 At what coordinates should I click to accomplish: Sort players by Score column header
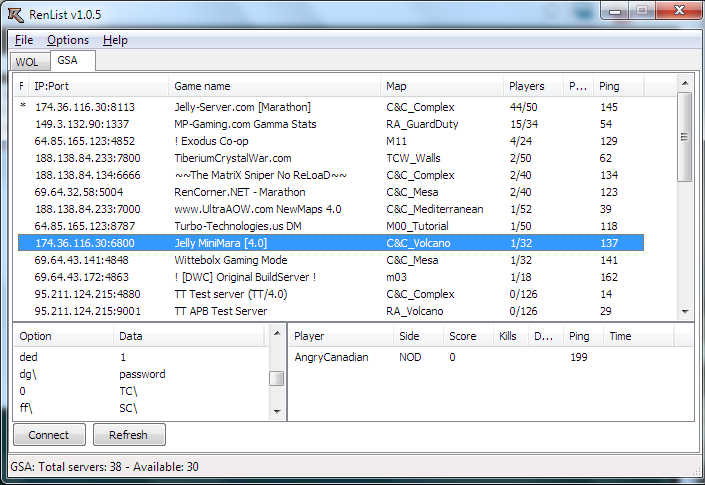pyautogui.click(x=462, y=336)
